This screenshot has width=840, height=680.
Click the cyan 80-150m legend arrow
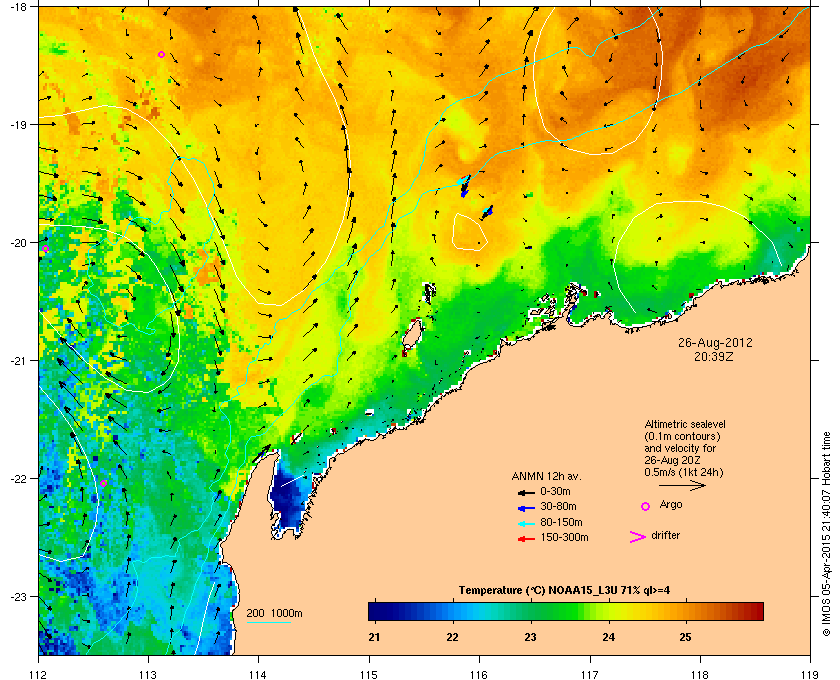pos(526,523)
